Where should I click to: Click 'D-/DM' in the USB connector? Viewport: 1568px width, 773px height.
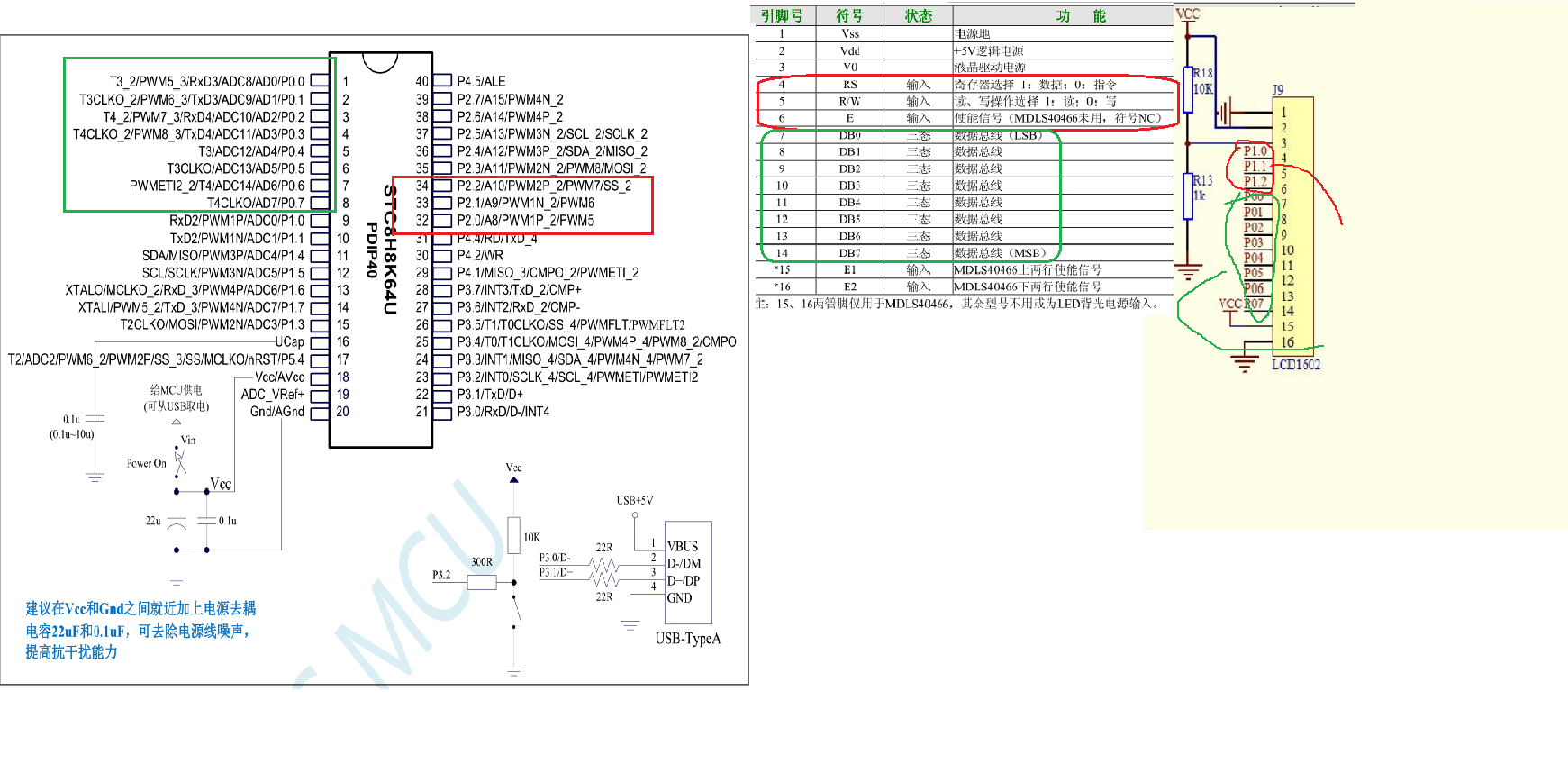pos(684,563)
